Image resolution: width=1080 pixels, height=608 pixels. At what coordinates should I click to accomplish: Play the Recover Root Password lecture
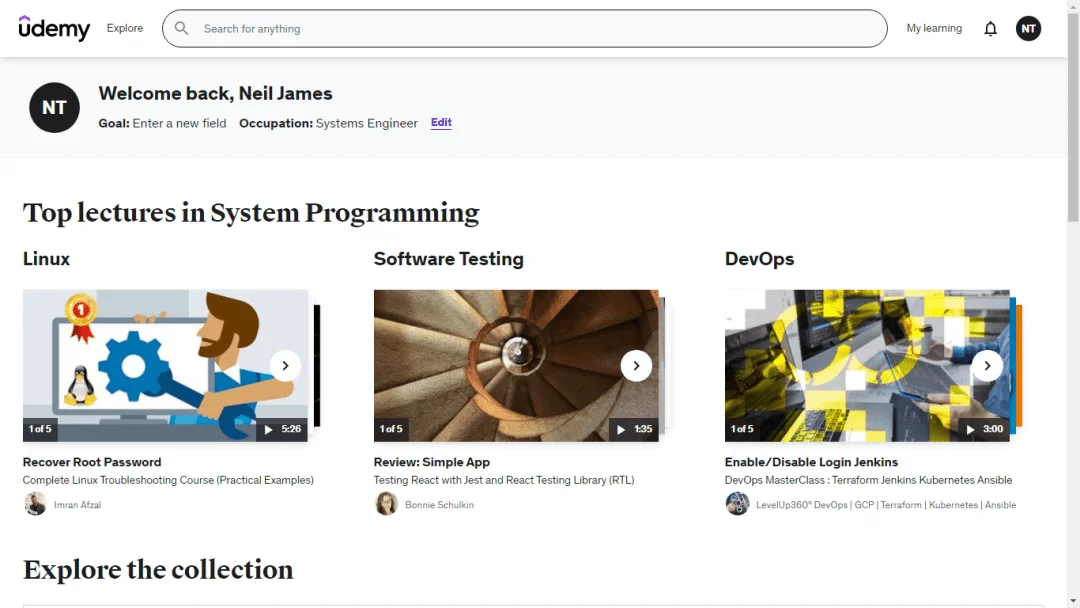pos(165,366)
